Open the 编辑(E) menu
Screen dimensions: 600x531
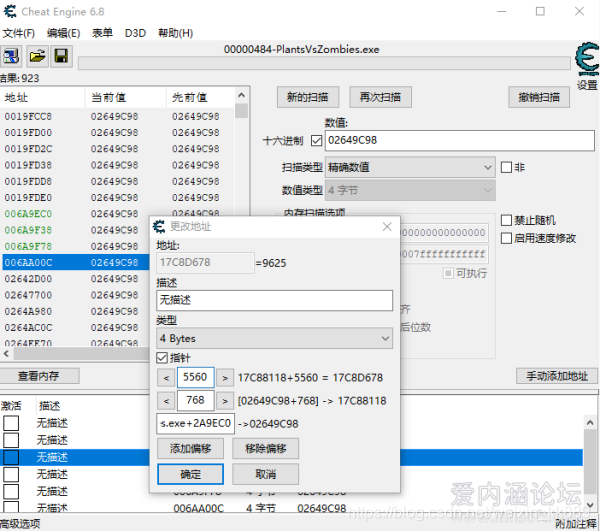(64, 33)
